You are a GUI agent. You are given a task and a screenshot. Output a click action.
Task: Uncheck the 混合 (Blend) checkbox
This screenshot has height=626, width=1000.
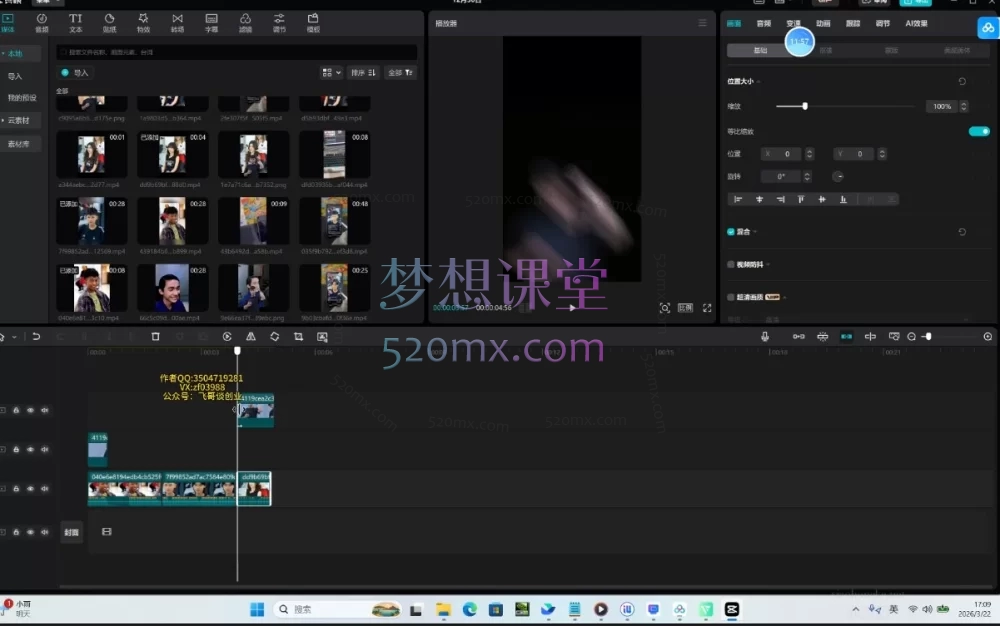click(x=731, y=231)
